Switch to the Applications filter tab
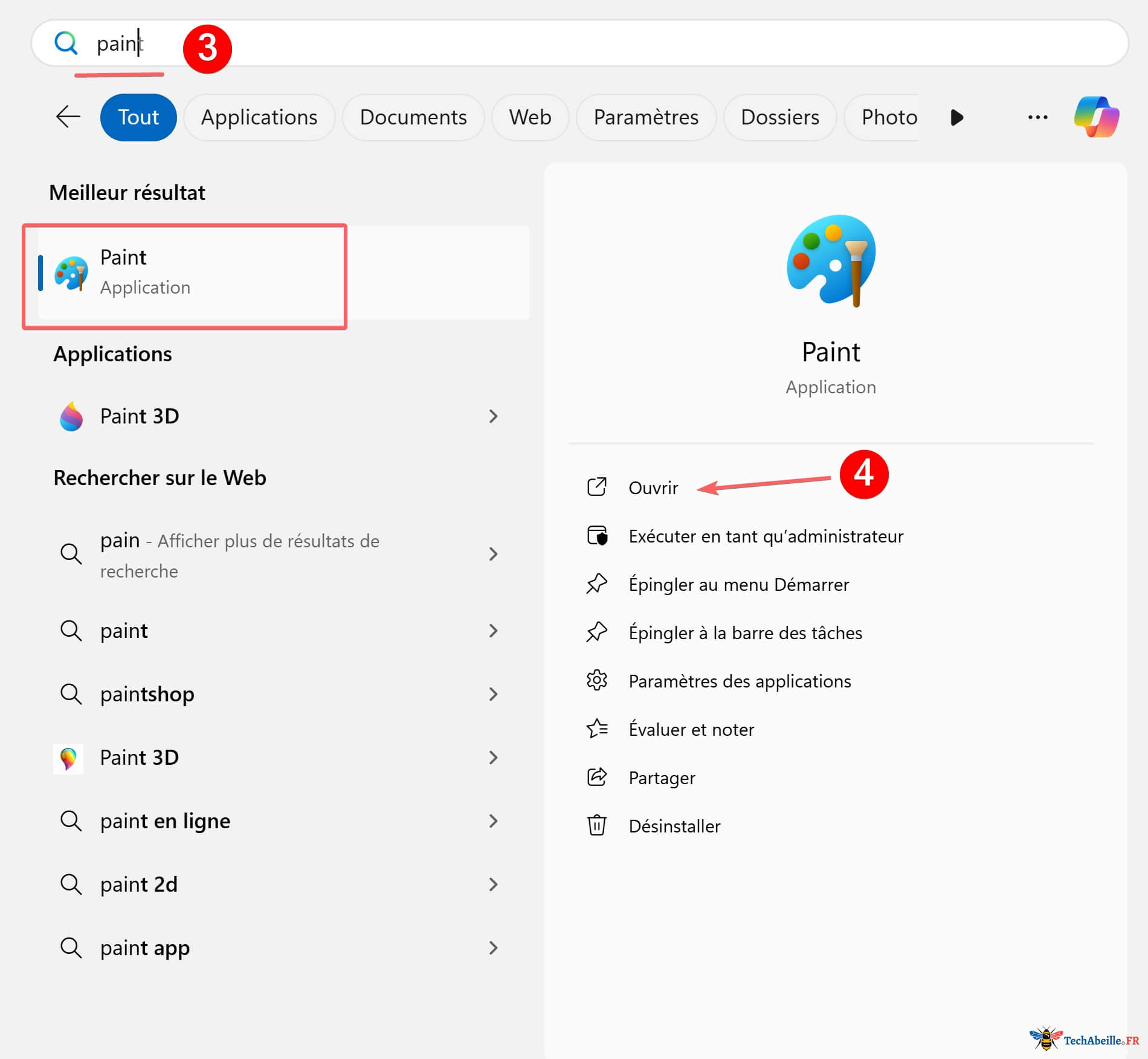 (259, 117)
